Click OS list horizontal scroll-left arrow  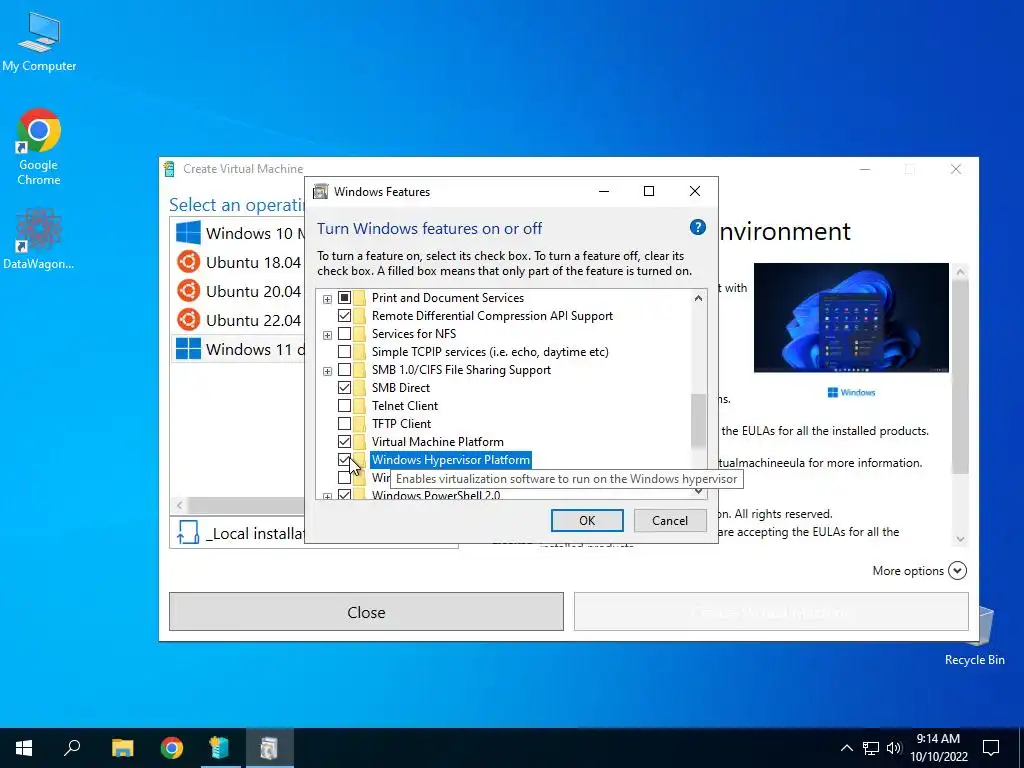click(180, 505)
